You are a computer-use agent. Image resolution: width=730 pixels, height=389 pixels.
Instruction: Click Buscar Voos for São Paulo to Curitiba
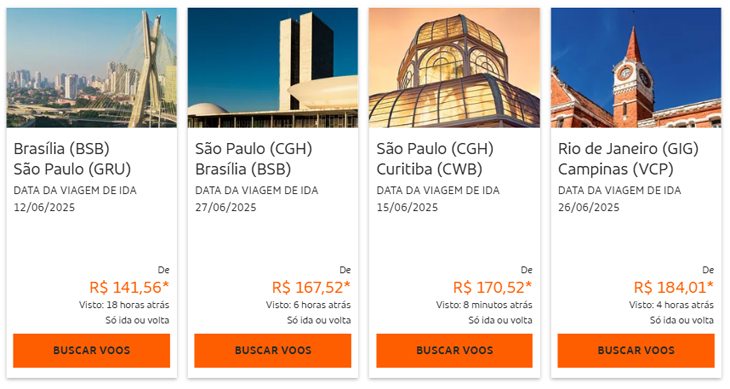click(454, 350)
